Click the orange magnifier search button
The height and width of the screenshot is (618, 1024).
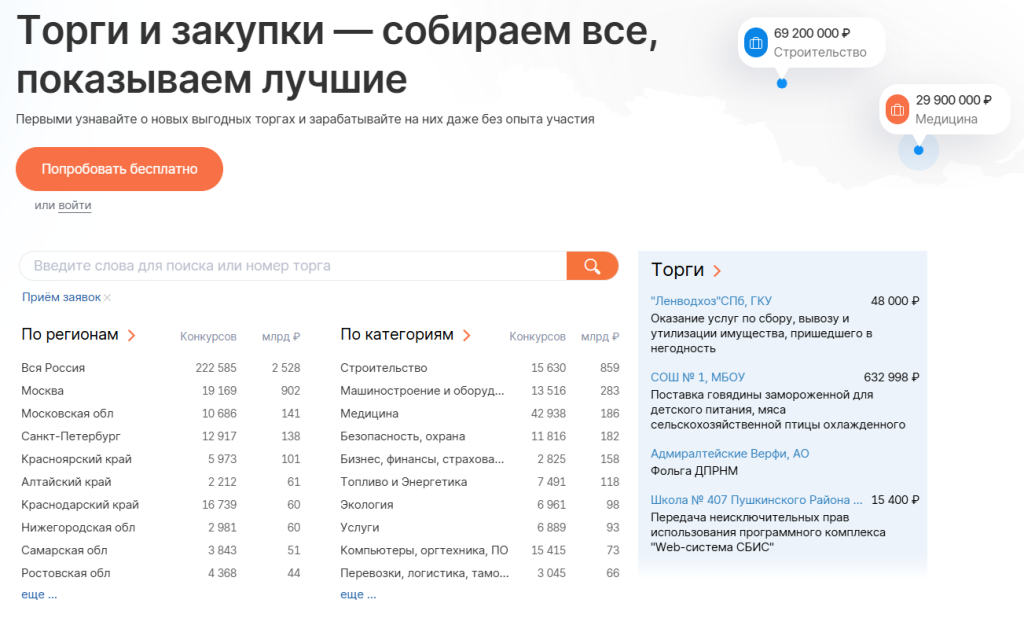[x=592, y=266]
